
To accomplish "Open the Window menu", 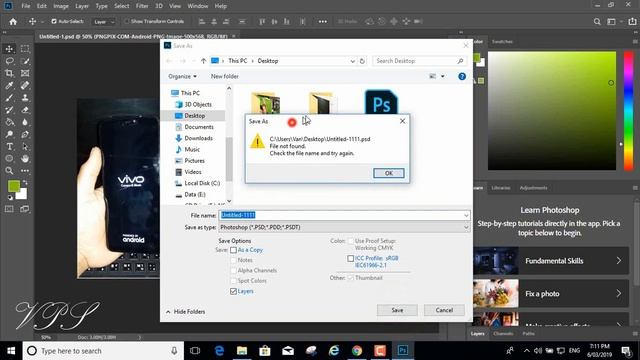I will pos(198,6).
